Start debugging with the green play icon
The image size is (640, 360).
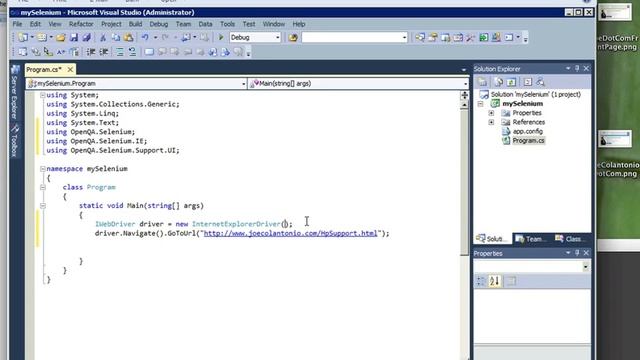(221, 38)
